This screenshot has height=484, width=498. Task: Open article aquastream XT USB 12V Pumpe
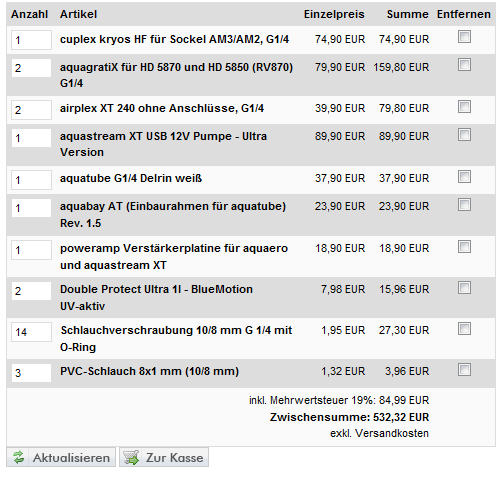coord(163,144)
